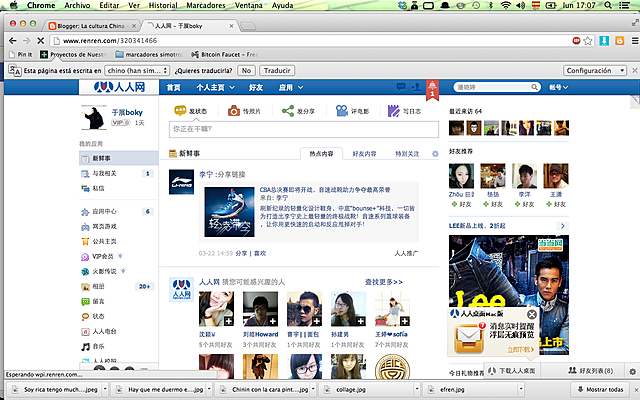
Task: Switch to the special follow feed tab
Action: [407, 154]
